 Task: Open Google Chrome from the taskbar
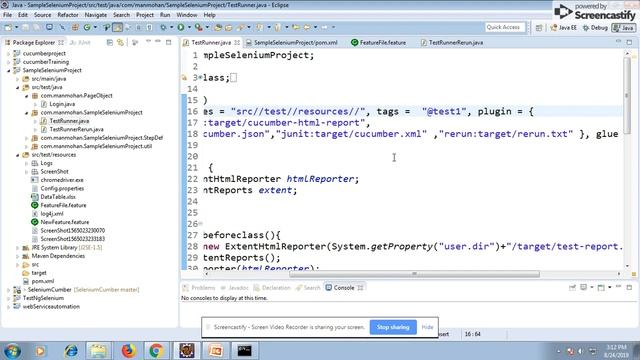tap(156, 351)
